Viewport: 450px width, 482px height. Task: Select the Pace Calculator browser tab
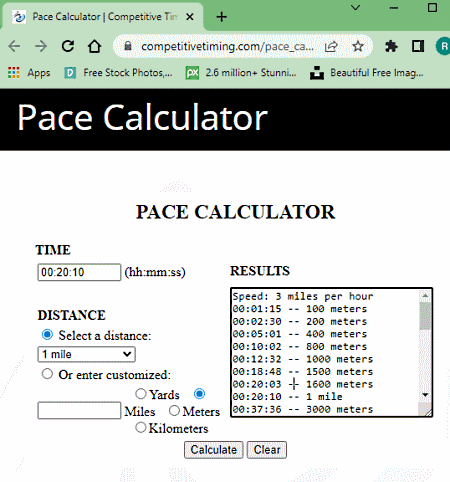point(103,17)
